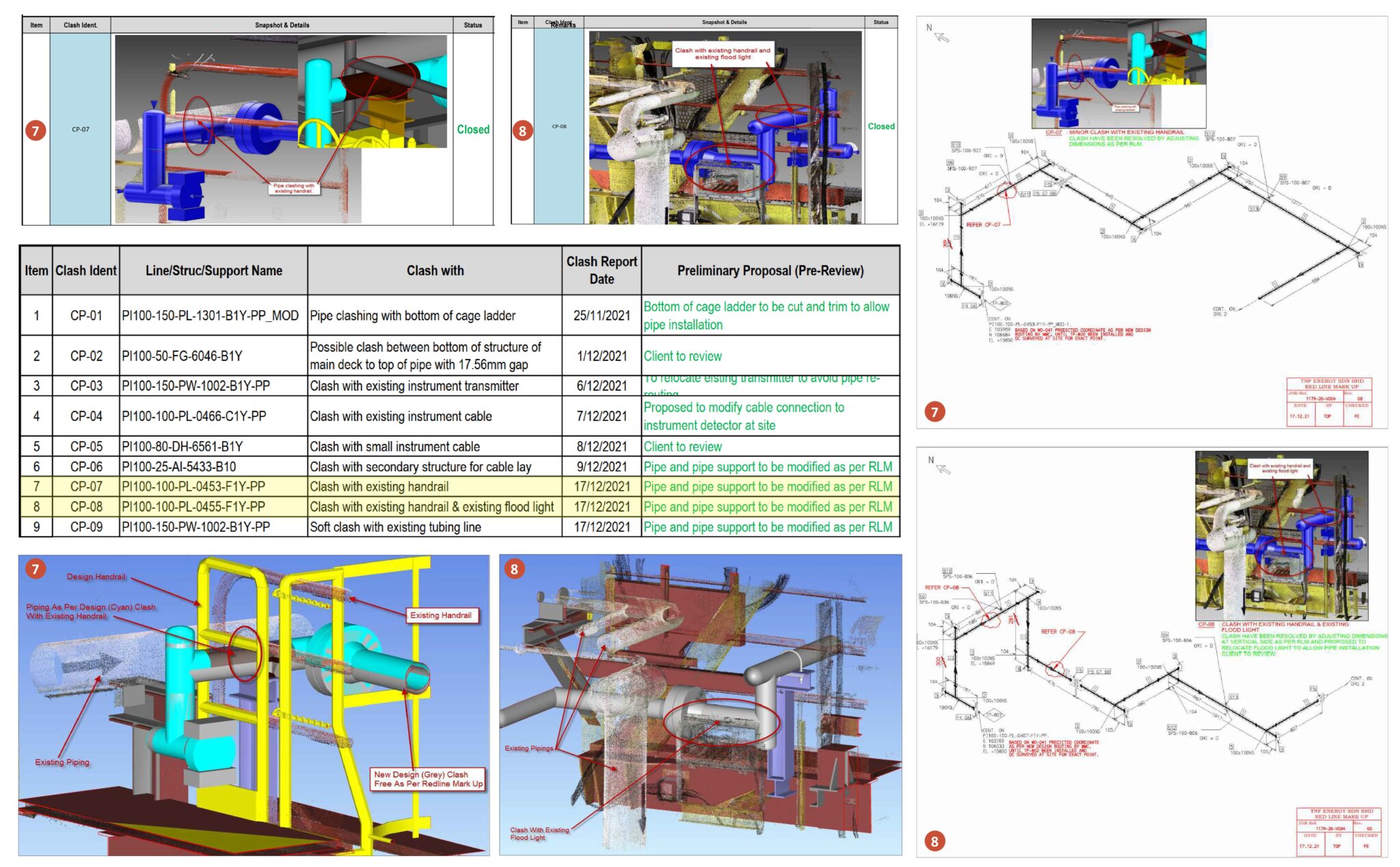Image resolution: width=1400 pixels, height=867 pixels.
Task: Click the item 7 badge on the handrail clash render
Action: click(36, 567)
